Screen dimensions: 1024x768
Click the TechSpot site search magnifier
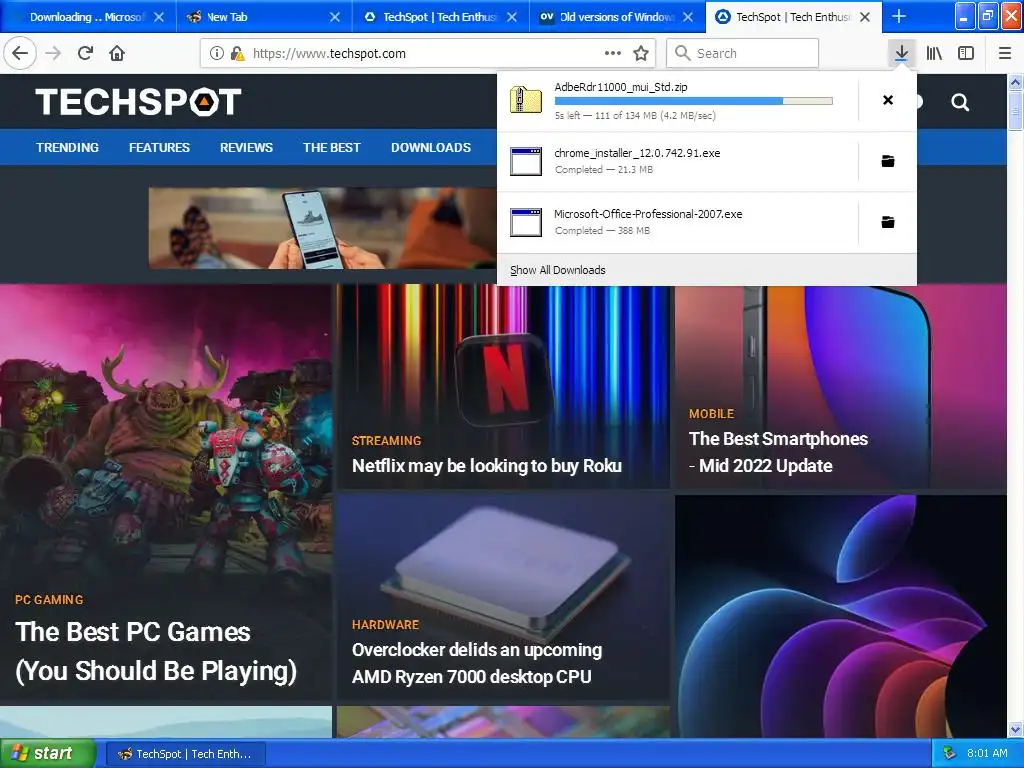coord(960,102)
